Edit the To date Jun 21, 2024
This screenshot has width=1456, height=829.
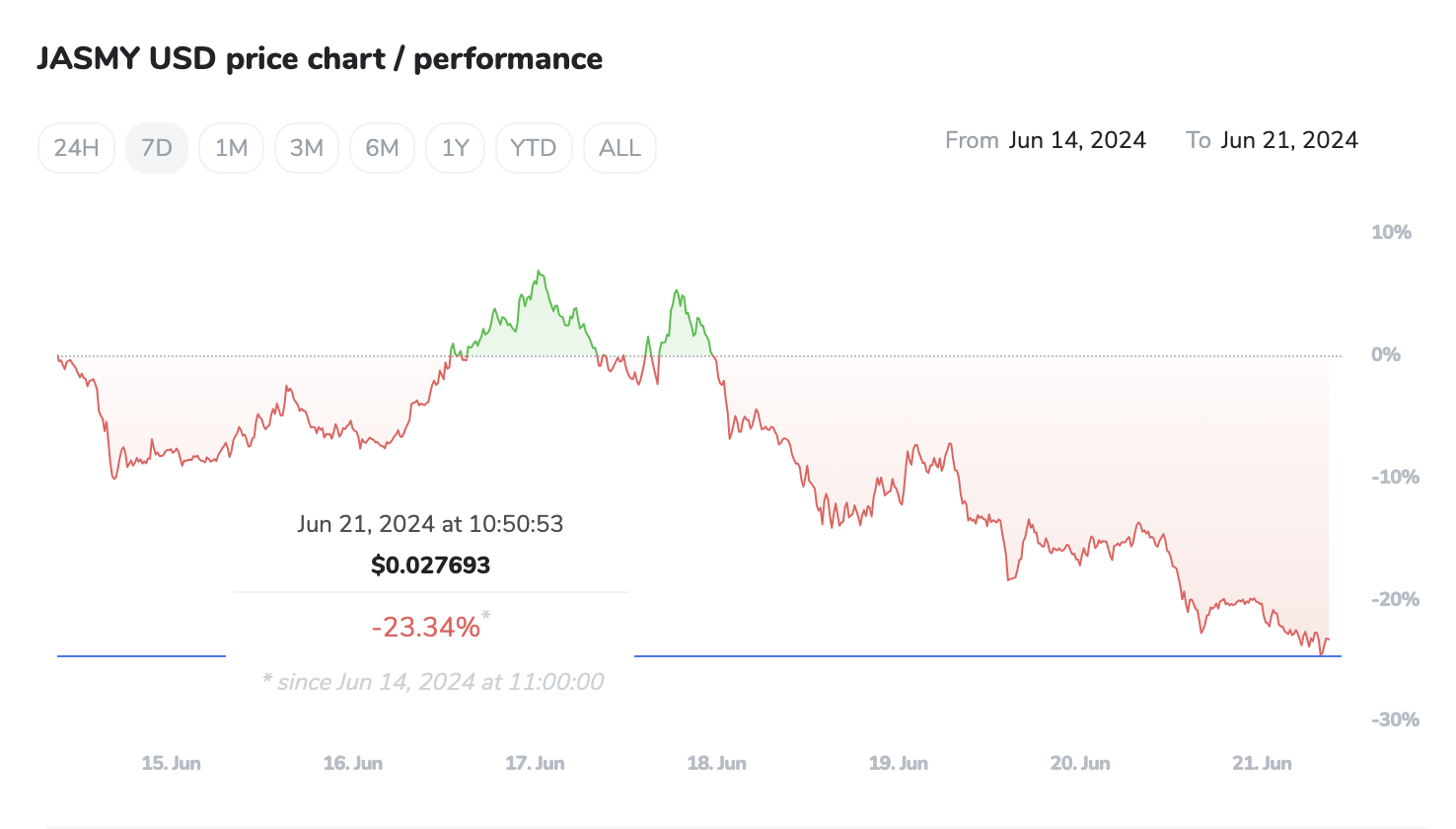[1288, 140]
